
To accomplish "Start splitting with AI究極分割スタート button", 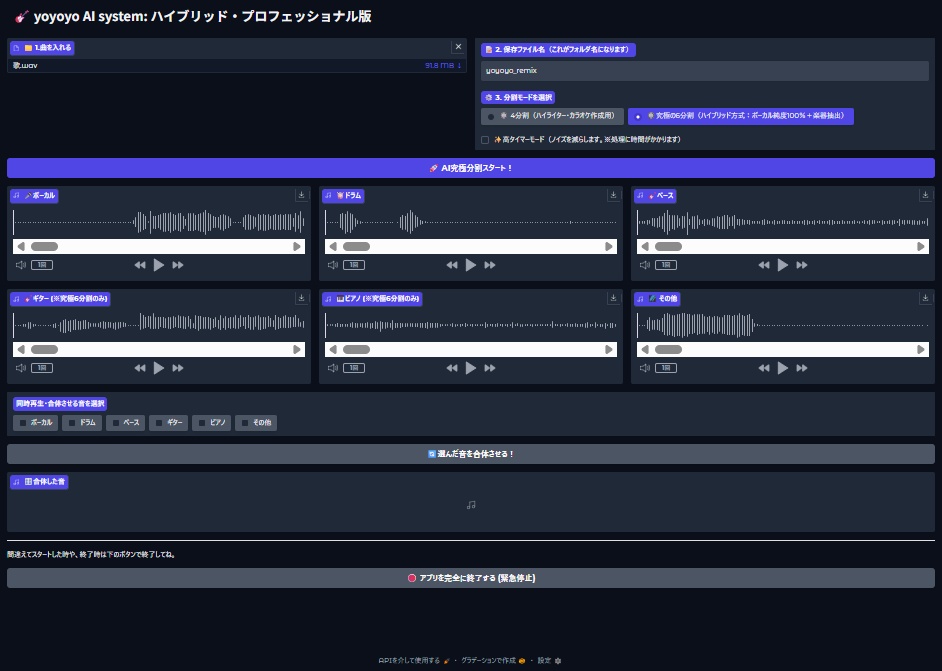I will [470, 167].
